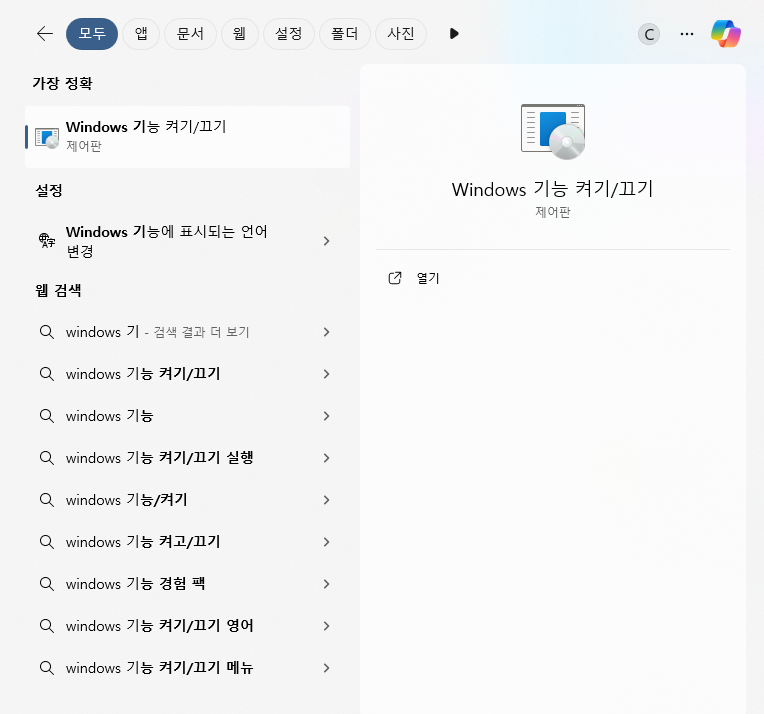The image size is (764, 714).
Task: Search web for 'windows 기능 켜기/끄기 실행'
Action: pos(188,458)
